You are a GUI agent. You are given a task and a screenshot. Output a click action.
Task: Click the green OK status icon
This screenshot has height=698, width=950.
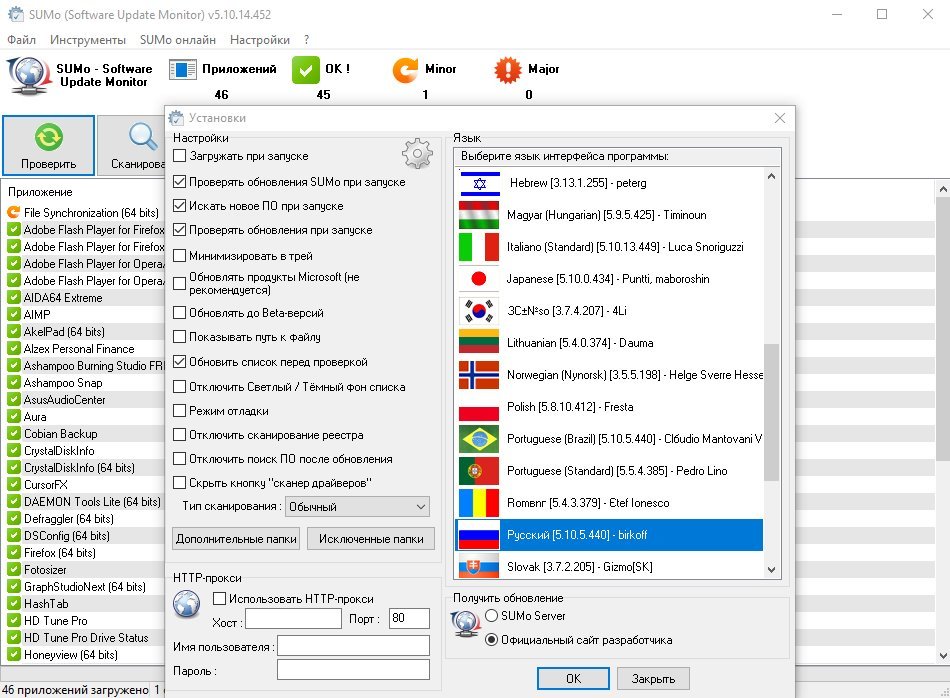pos(305,70)
